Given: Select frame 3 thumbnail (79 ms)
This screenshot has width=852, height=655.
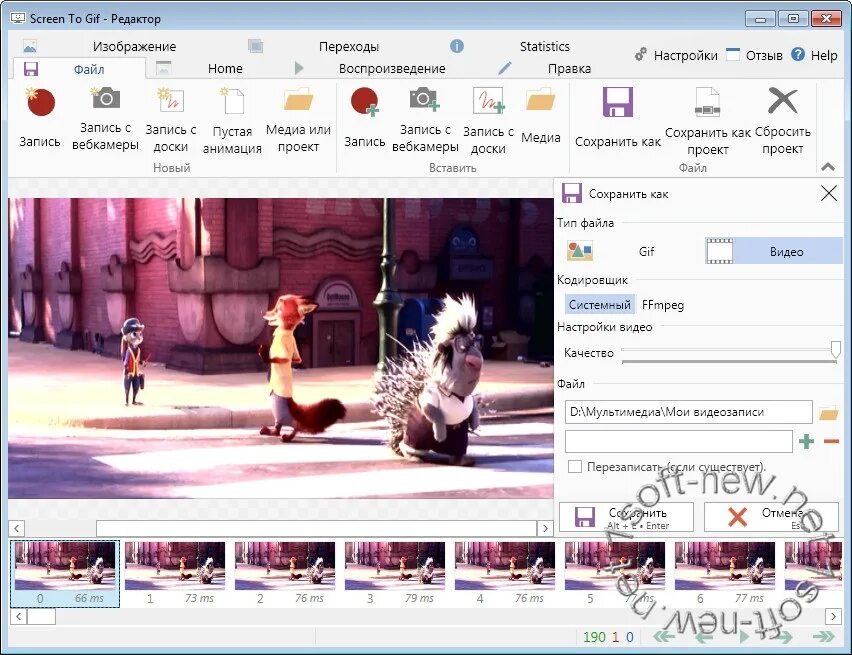Looking at the screenshot, I should [395, 573].
